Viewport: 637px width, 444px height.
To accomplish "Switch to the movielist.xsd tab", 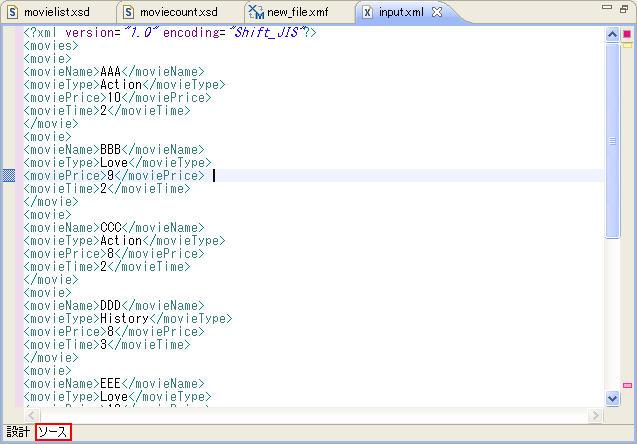I will point(57,12).
